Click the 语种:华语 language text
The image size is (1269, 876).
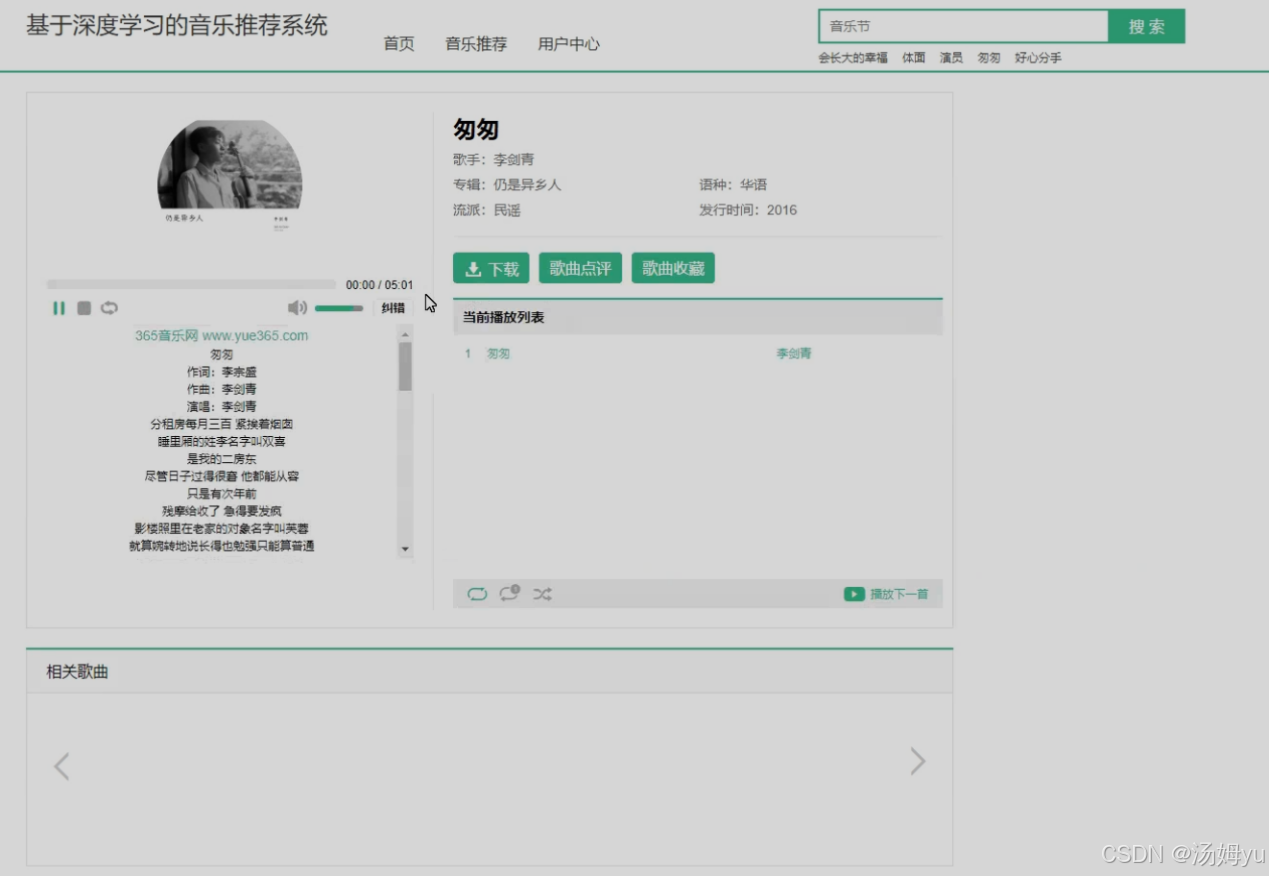pyautogui.click(x=733, y=185)
